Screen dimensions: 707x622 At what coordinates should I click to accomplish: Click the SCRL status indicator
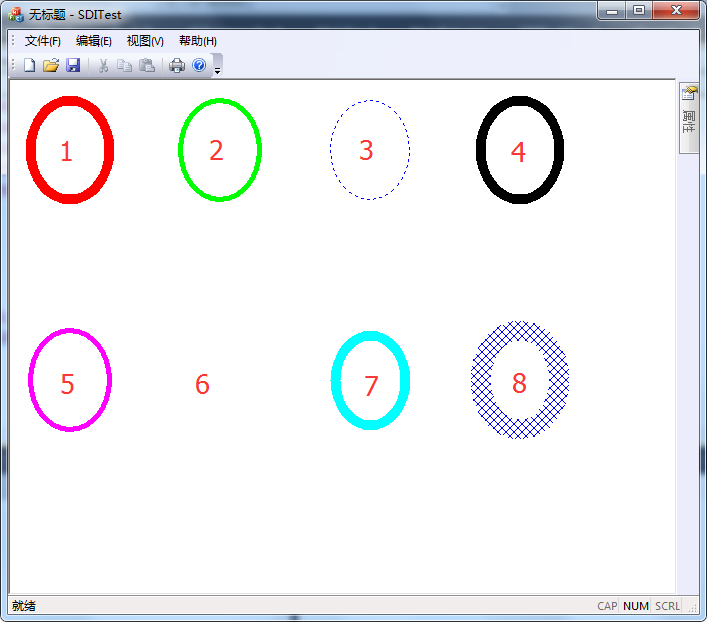pyautogui.click(x=667, y=606)
